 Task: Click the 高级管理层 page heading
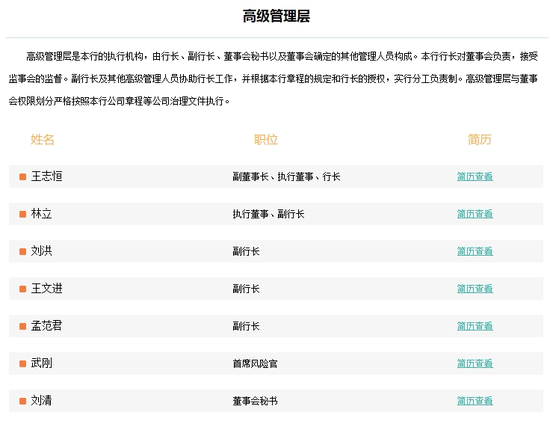pyautogui.click(x=276, y=16)
